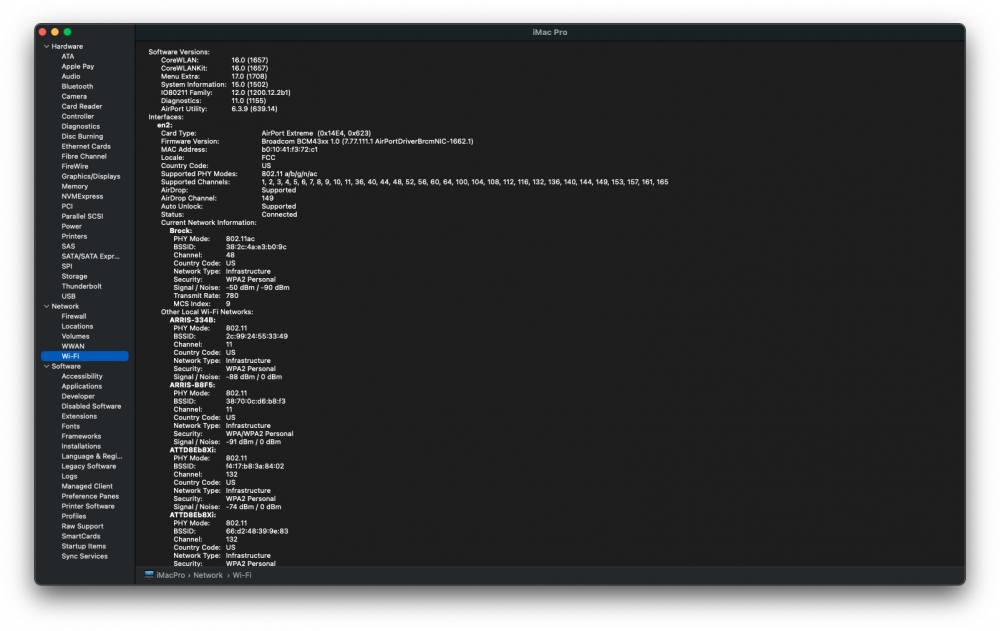The image size is (1000, 631).
Task: Open Storage information
Action: pyautogui.click(x=74, y=276)
